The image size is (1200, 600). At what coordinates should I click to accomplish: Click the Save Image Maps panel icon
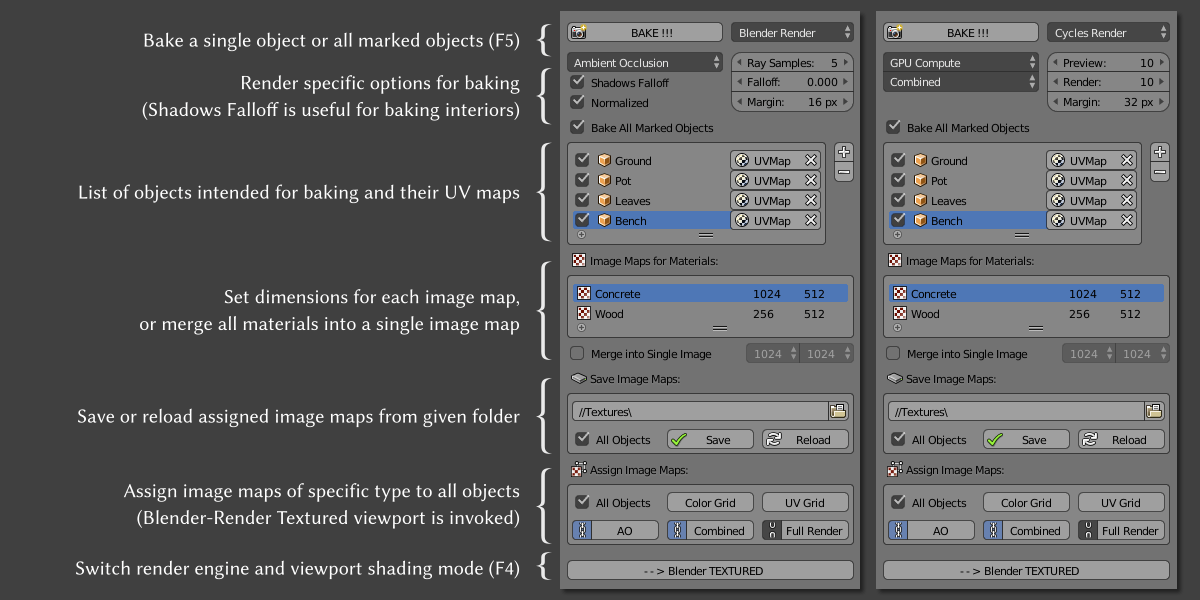pos(578,378)
